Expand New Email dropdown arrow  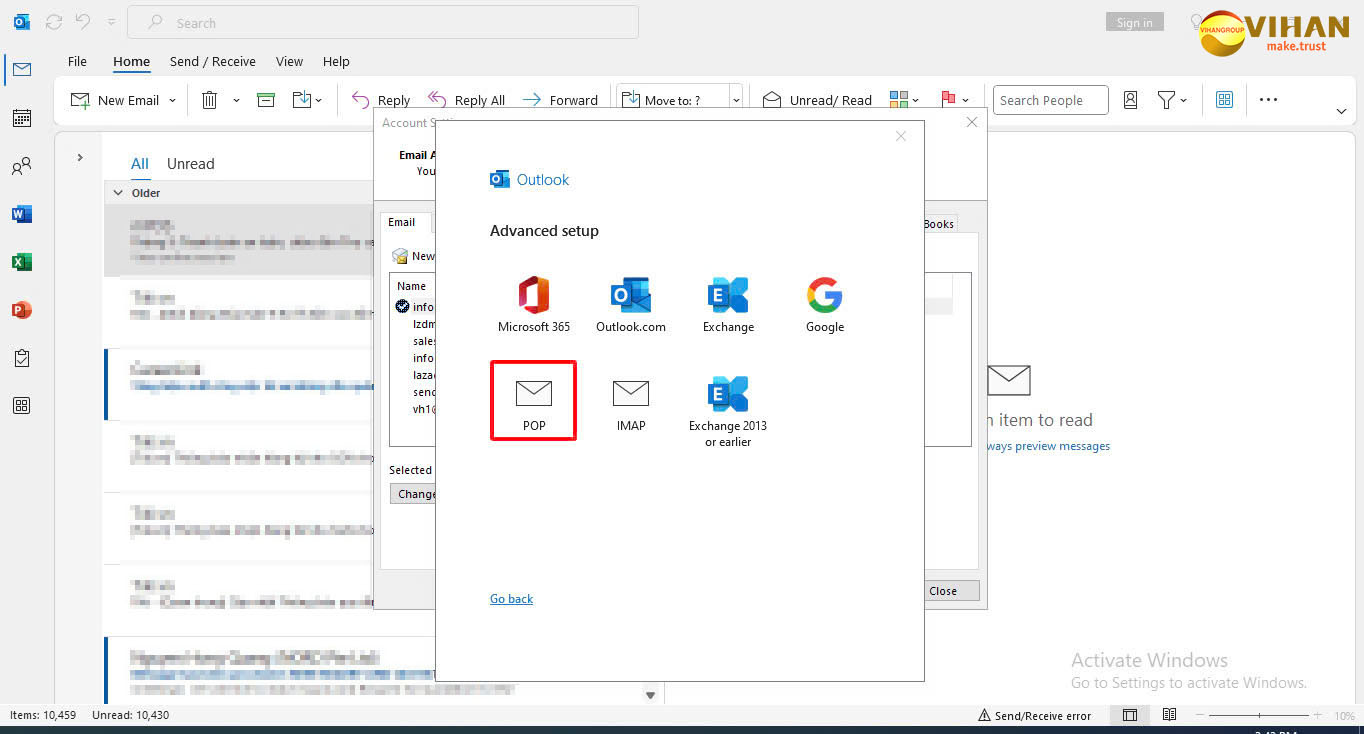pyautogui.click(x=172, y=100)
